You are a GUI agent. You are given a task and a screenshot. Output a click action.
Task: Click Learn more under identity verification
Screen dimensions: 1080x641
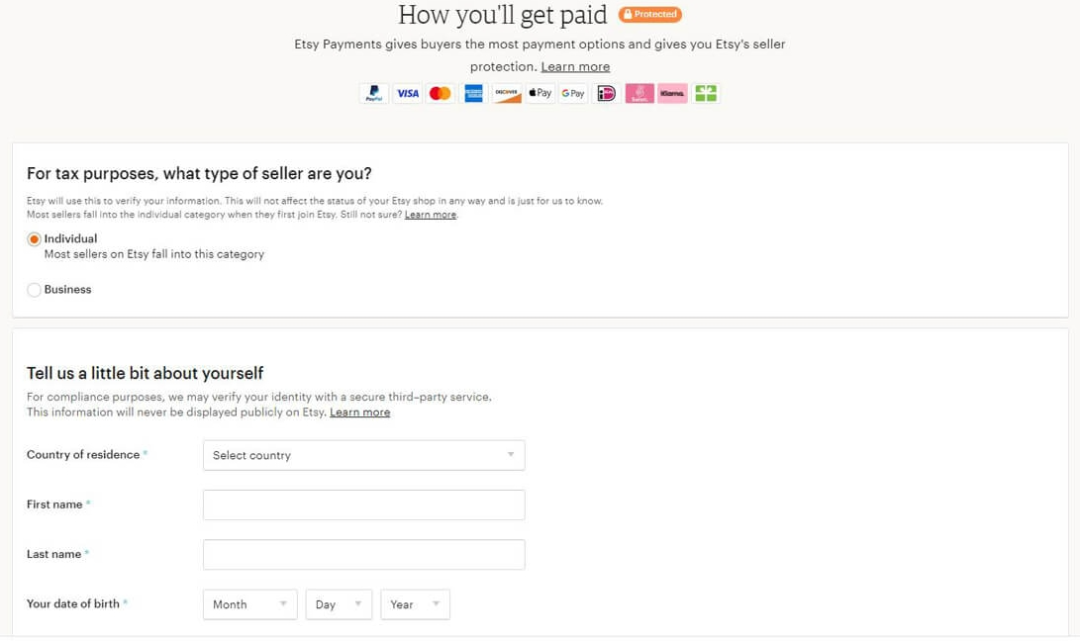359,411
